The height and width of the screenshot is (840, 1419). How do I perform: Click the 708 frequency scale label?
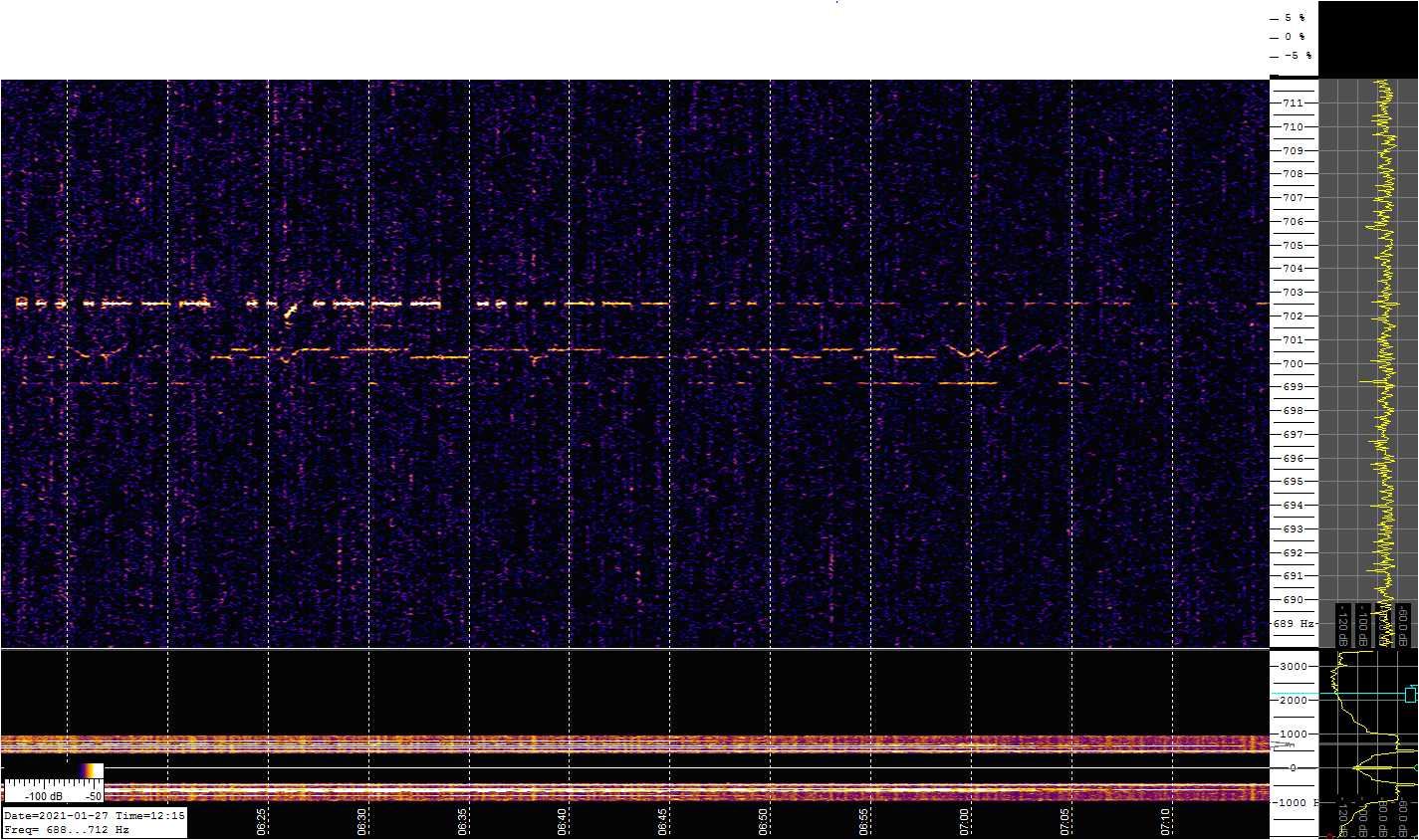click(1294, 174)
